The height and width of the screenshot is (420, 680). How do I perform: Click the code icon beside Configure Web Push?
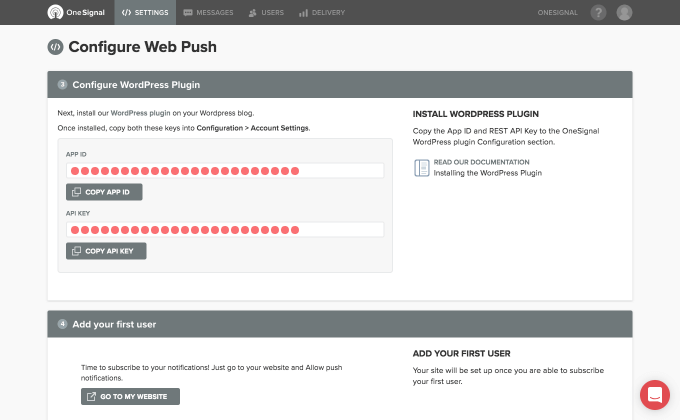click(x=55, y=47)
